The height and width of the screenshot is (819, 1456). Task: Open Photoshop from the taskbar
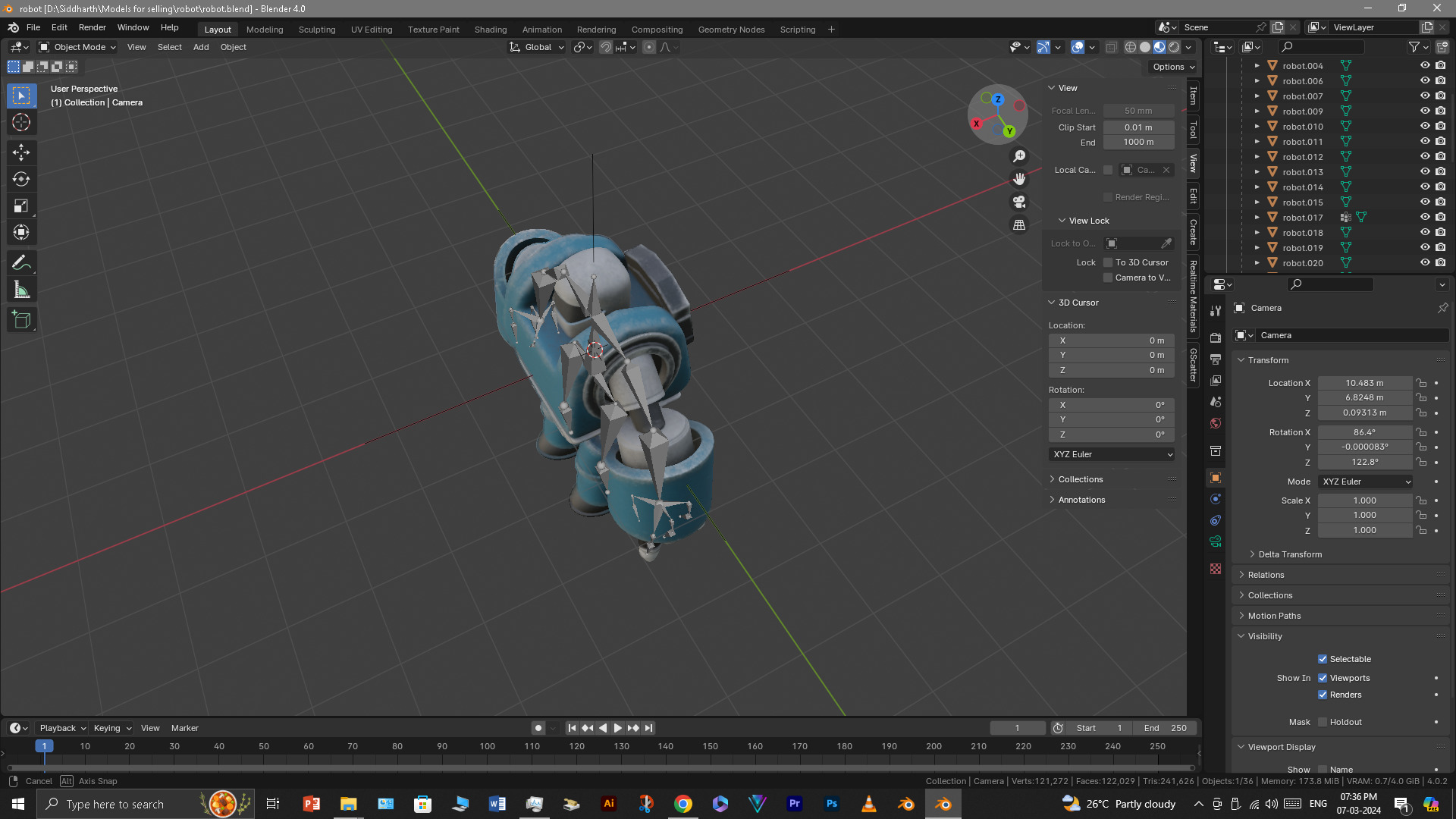tap(832, 804)
